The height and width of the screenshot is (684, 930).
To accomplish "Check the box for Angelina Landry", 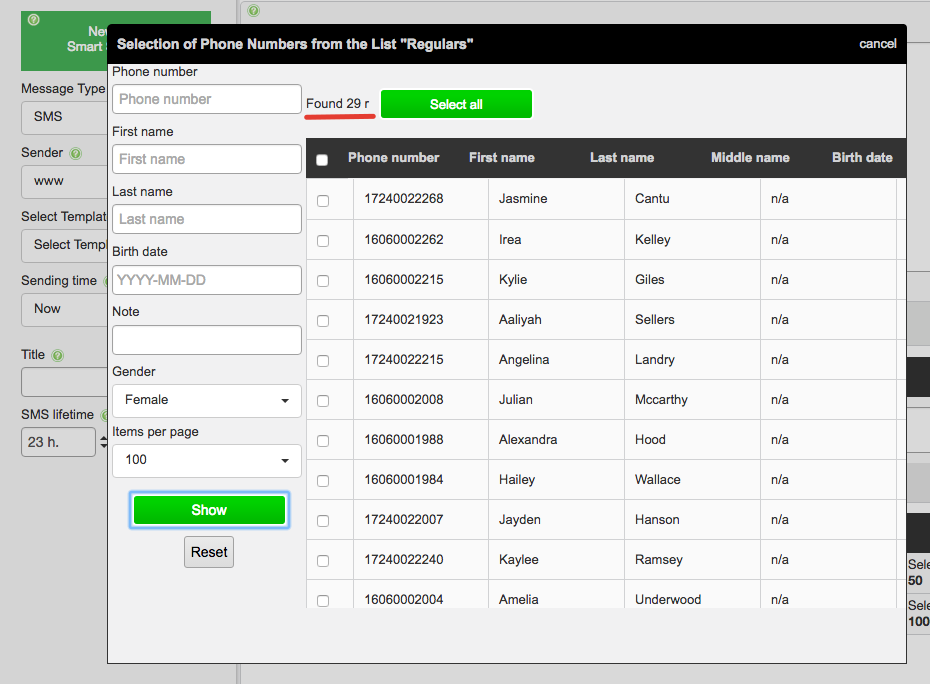I will coord(323,361).
